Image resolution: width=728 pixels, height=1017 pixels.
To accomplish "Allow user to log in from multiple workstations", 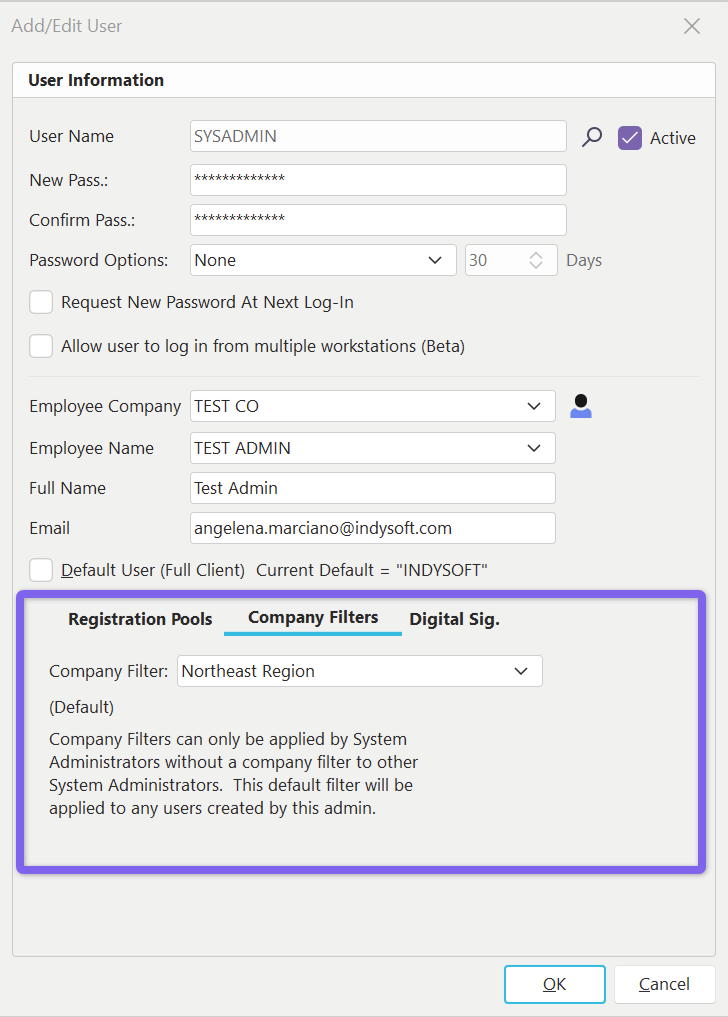I will pyautogui.click(x=41, y=346).
